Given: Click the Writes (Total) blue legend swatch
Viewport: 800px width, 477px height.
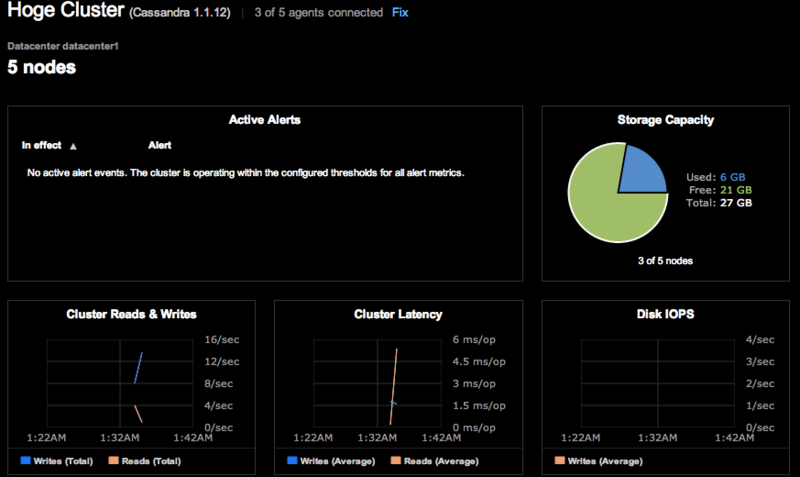Looking at the screenshot, I should (25, 460).
